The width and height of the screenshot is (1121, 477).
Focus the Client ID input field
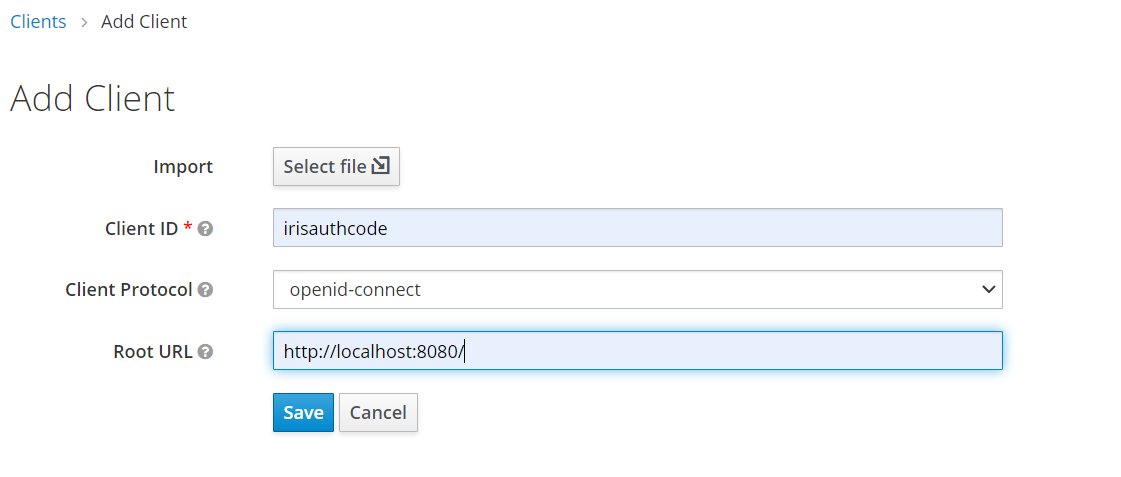[x=637, y=228]
